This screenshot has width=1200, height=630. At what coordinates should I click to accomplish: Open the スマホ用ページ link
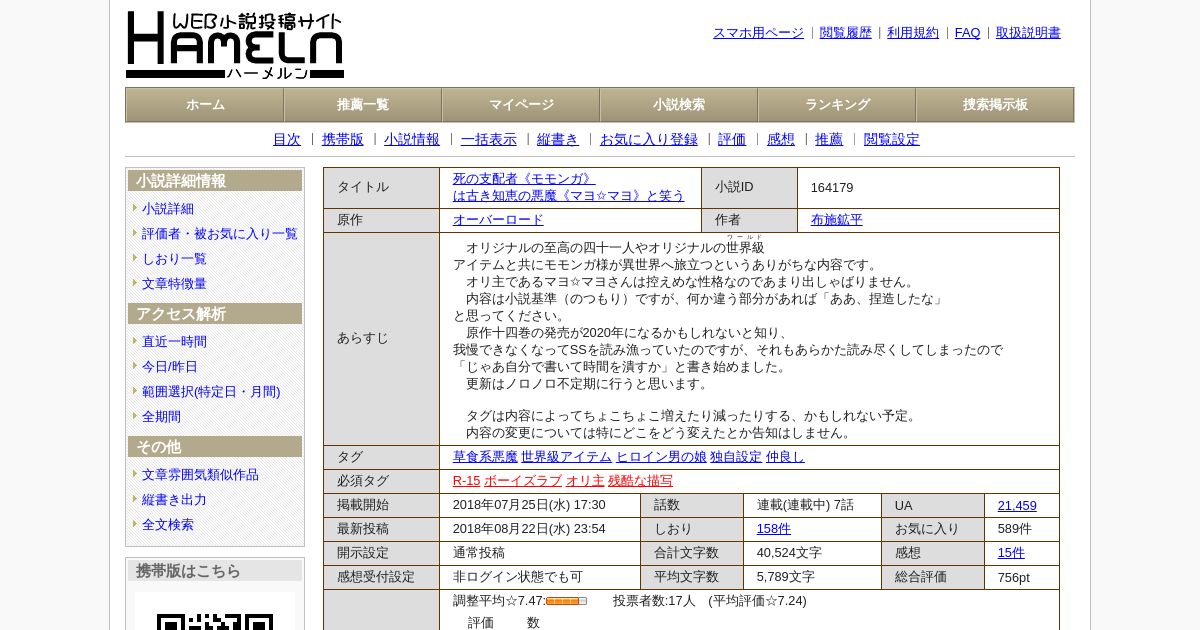tap(758, 33)
